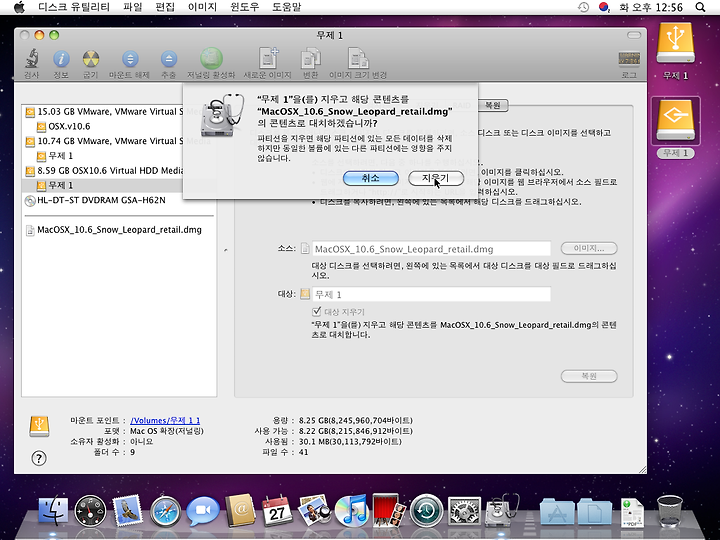Screen dimensions: 720x540
Task: Click the Unmount (마운트 해제) toolbar icon
Action: pos(130,59)
